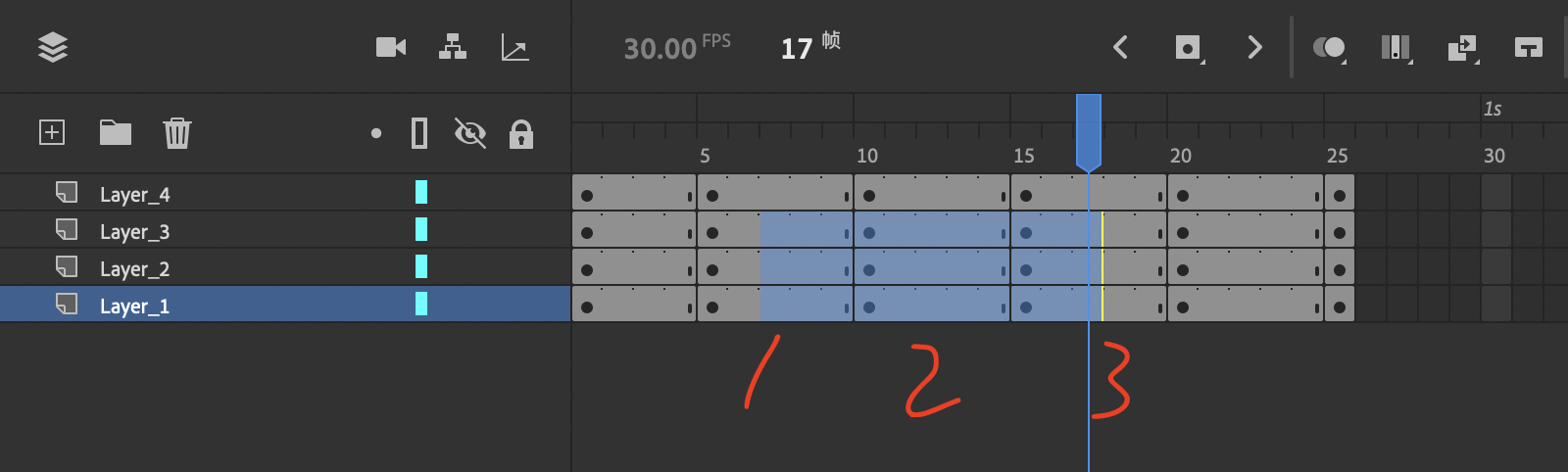Create a new layer folder
The image size is (1568, 472).
pos(116,132)
